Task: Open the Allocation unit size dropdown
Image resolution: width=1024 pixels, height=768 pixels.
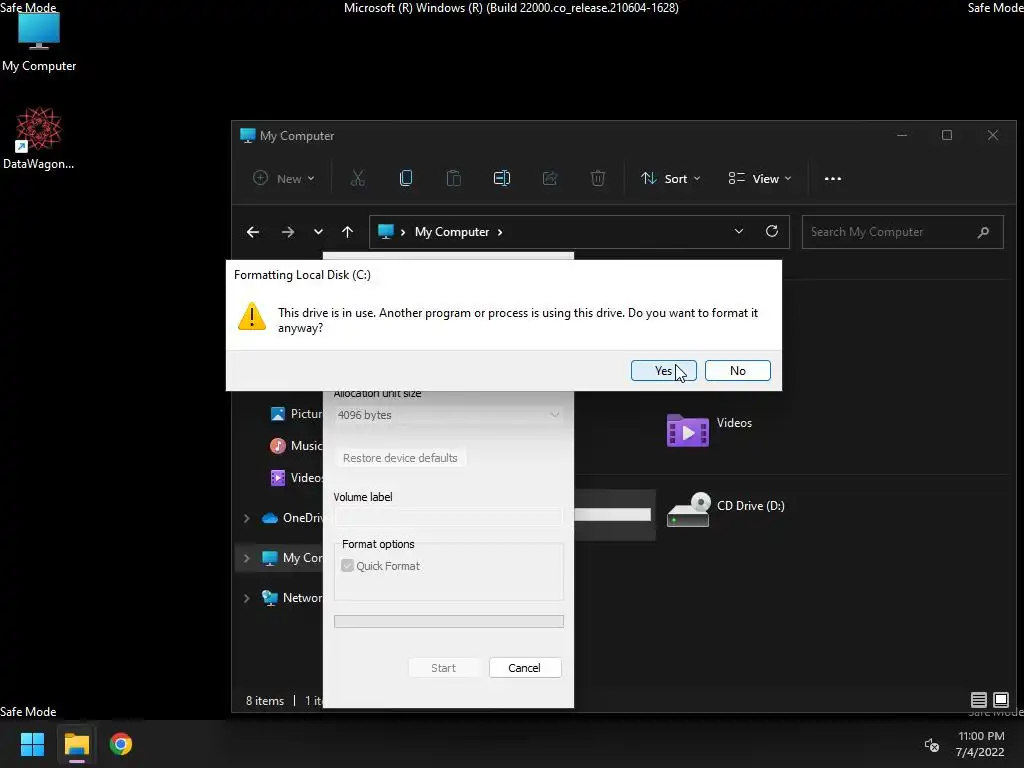Action: (449, 415)
